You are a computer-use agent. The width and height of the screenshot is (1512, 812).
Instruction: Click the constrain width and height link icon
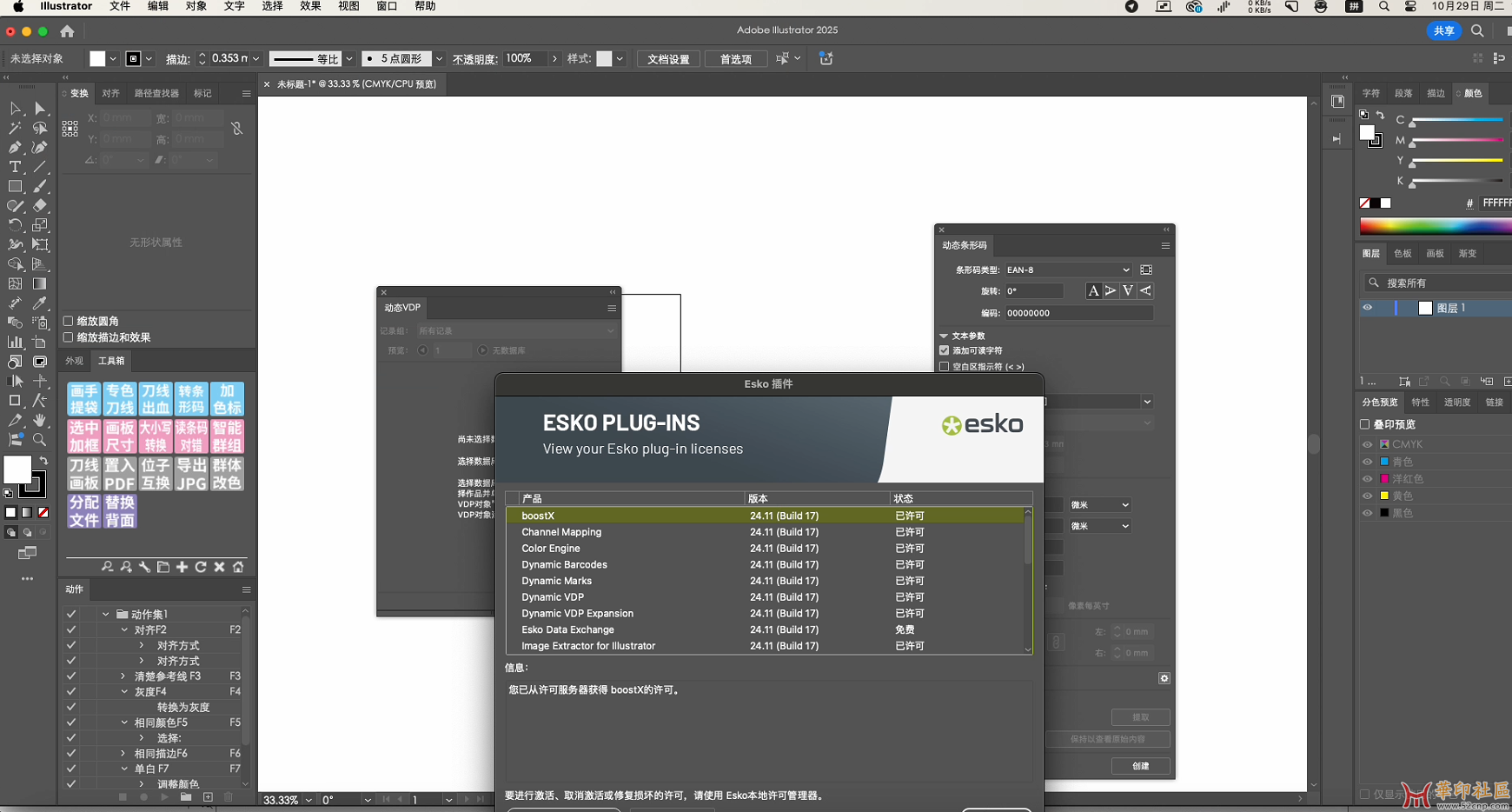pos(236,129)
